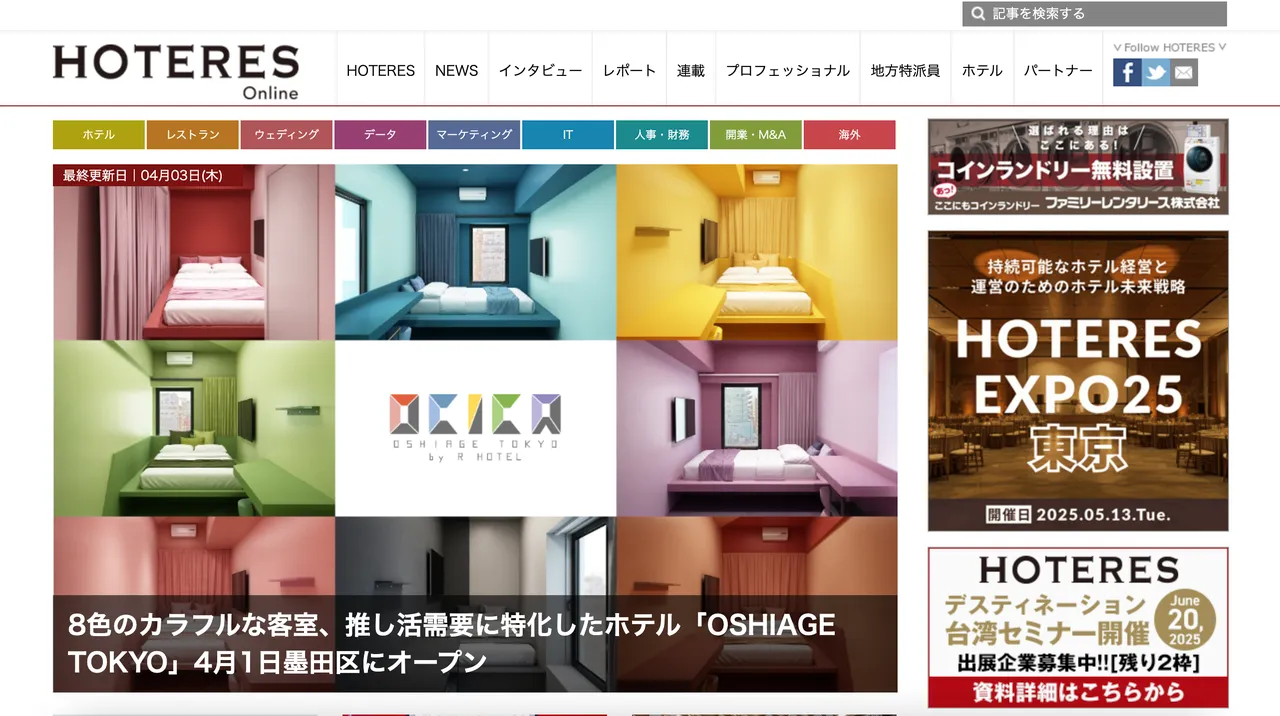Open the 地方特派員 navigation item
The width and height of the screenshot is (1280, 716).
(x=905, y=70)
